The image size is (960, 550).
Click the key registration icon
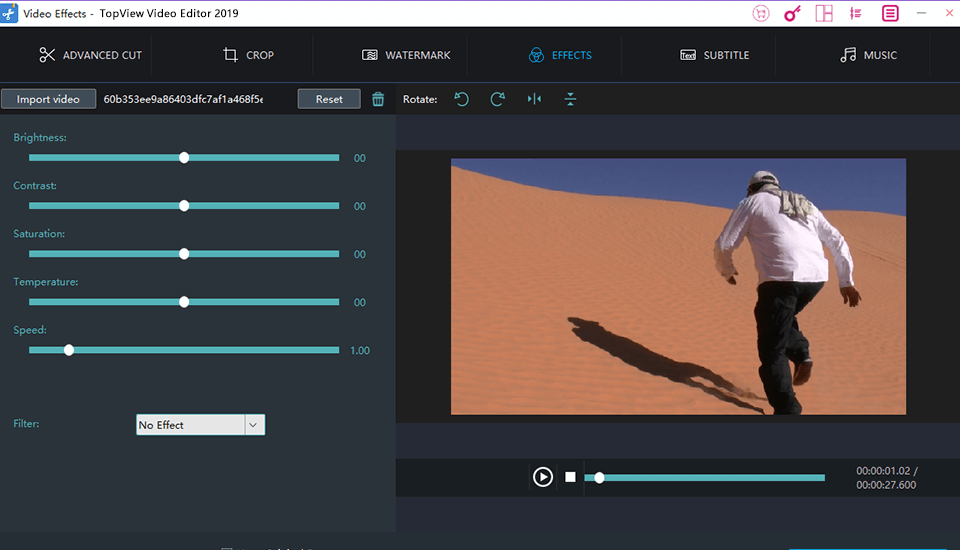pyautogui.click(x=792, y=13)
